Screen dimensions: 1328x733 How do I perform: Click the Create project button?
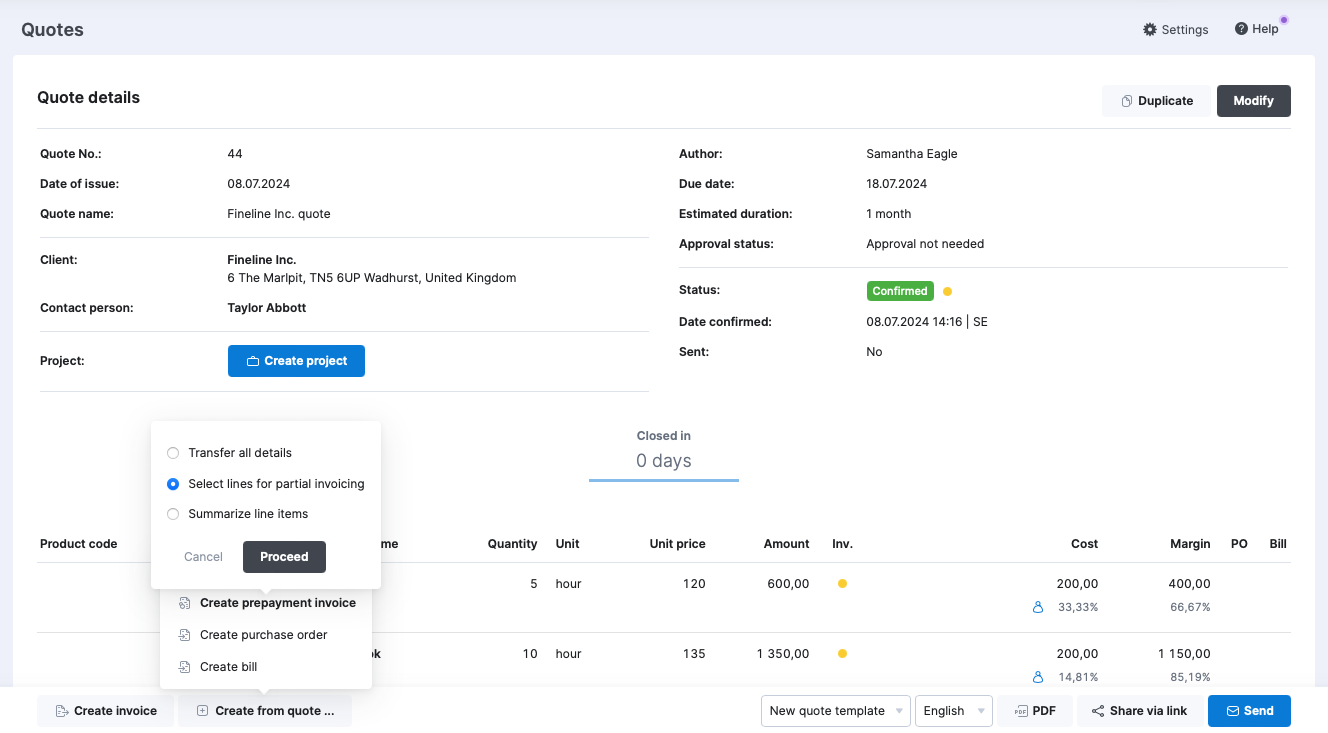296,361
